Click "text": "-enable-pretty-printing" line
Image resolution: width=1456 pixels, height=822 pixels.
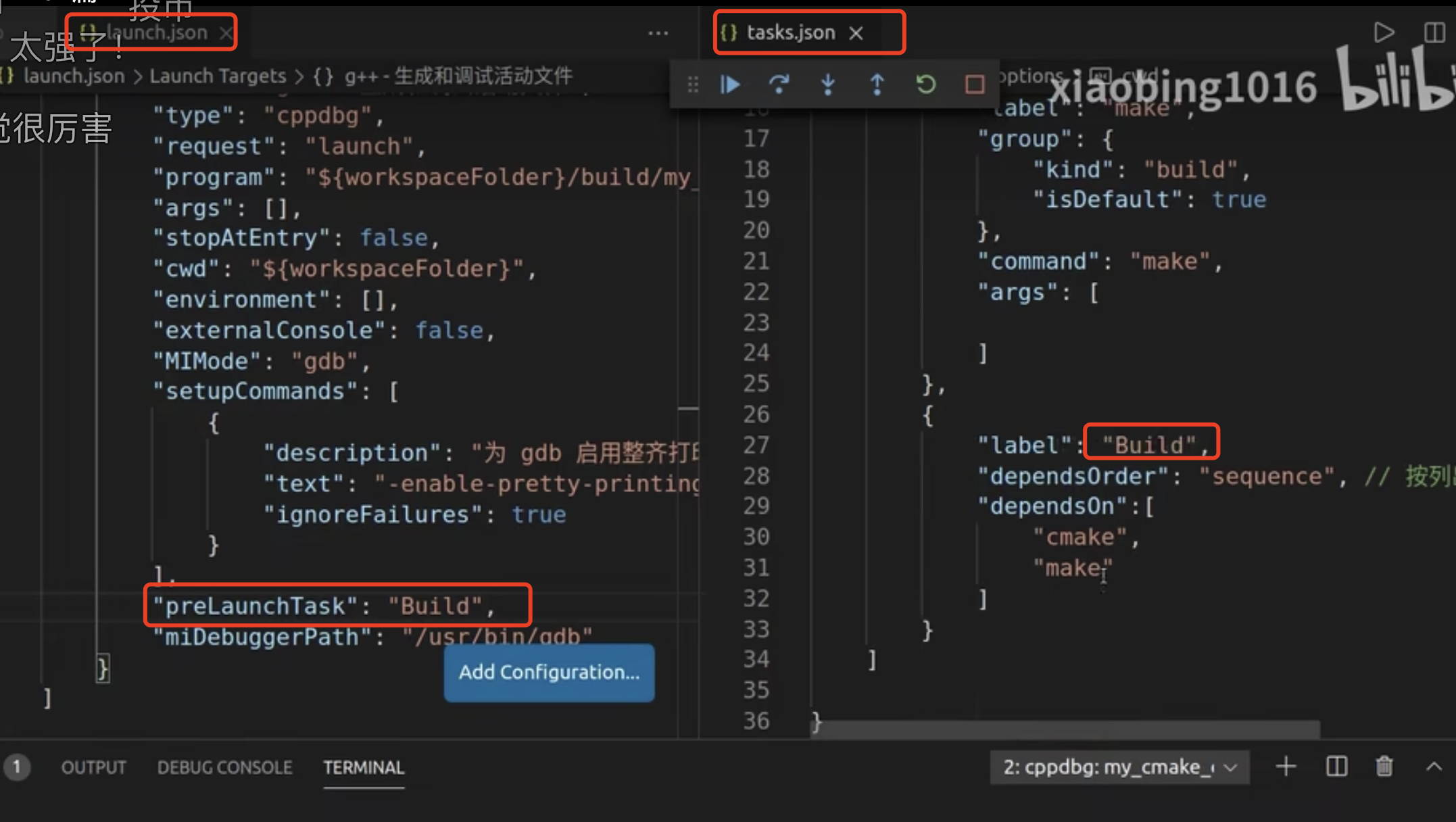point(481,484)
